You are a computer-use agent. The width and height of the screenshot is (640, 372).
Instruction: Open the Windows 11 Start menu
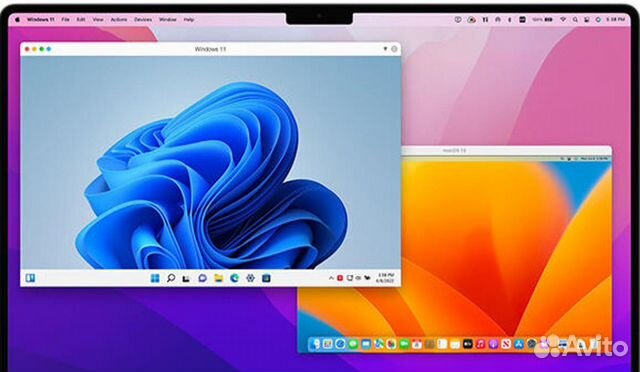155,278
